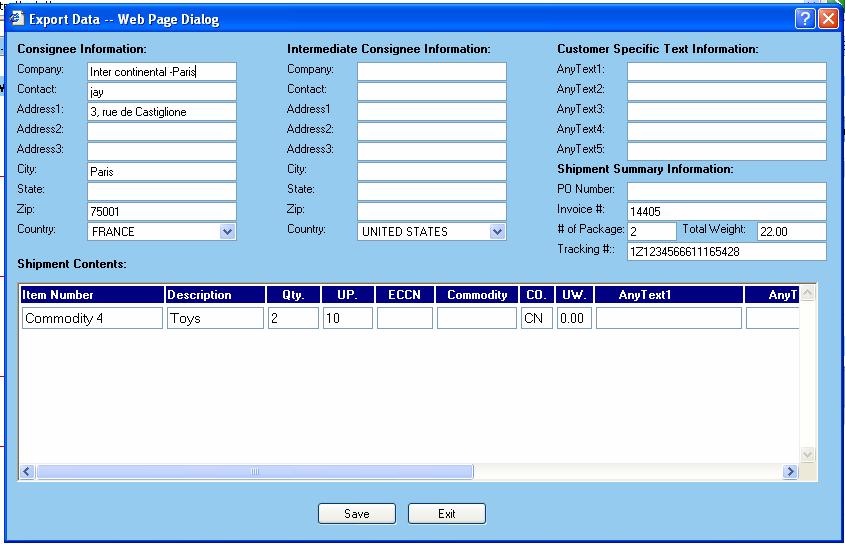Open the Consignee Country dropdown showing FRANCE
Image resolution: width=845 pixels, height=544 pixels.
(227, 232)
